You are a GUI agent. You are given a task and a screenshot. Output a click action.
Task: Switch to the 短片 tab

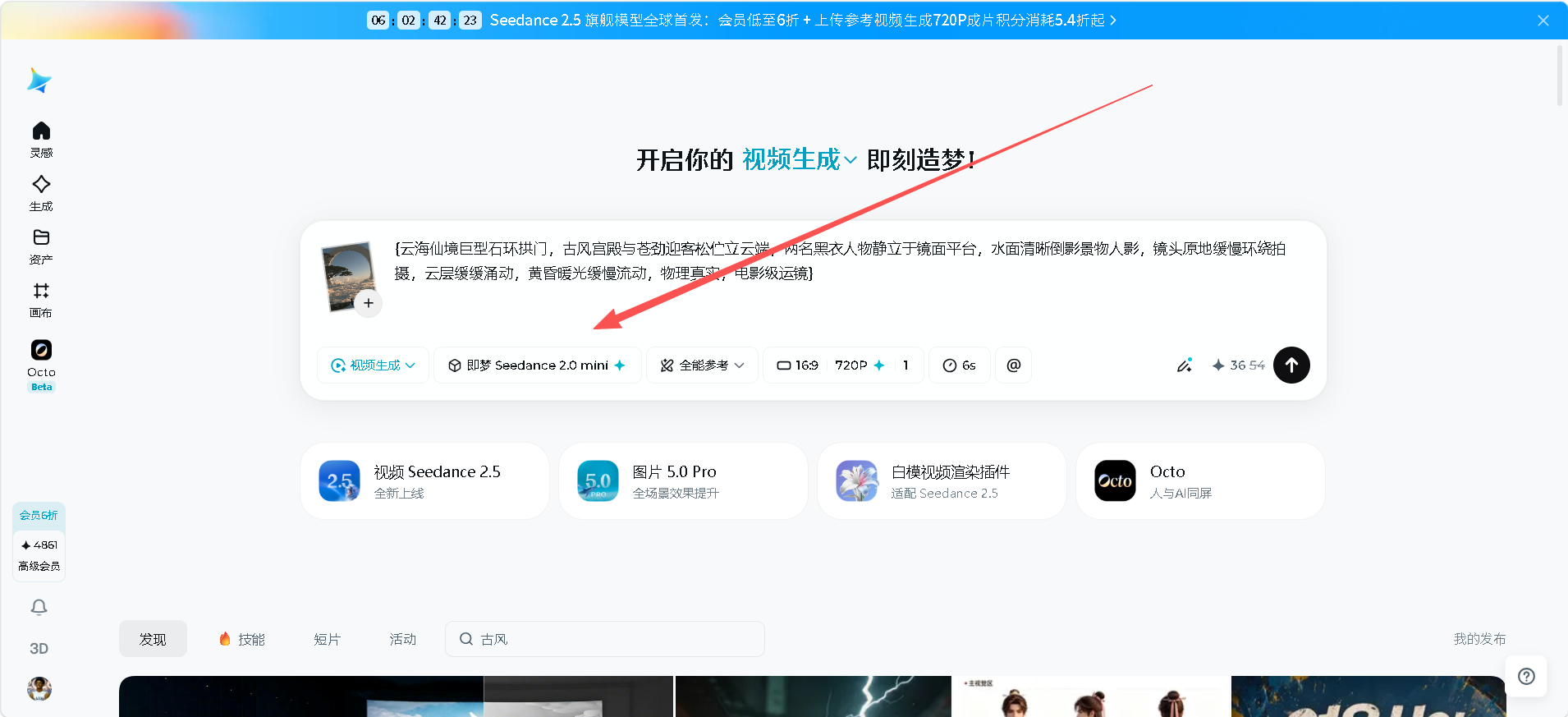point(327,639)
